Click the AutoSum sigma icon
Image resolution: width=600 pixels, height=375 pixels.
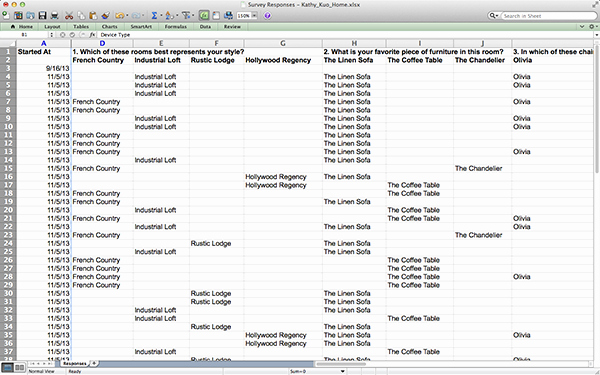154,16
